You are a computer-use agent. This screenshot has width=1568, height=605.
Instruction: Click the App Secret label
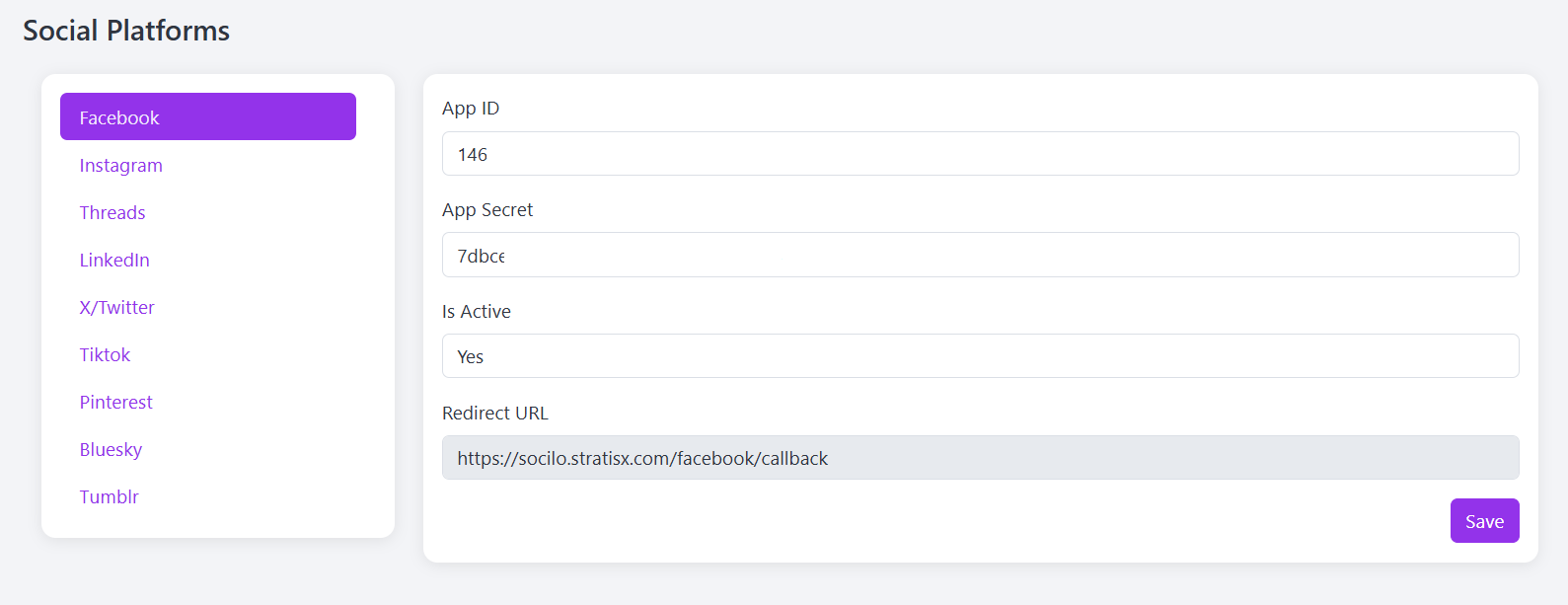click(487, 210)
